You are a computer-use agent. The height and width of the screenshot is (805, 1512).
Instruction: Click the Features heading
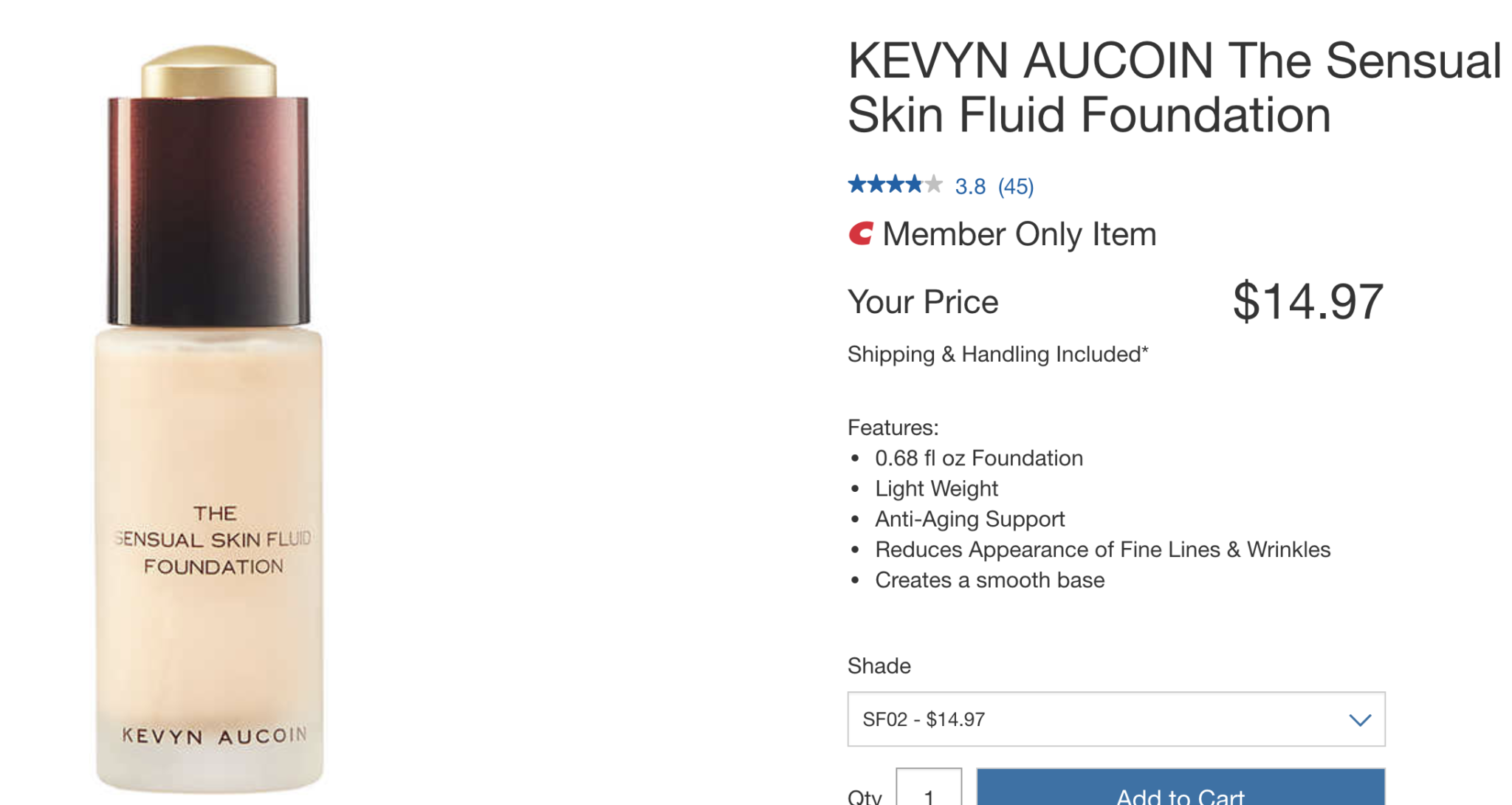coord(893,428)
